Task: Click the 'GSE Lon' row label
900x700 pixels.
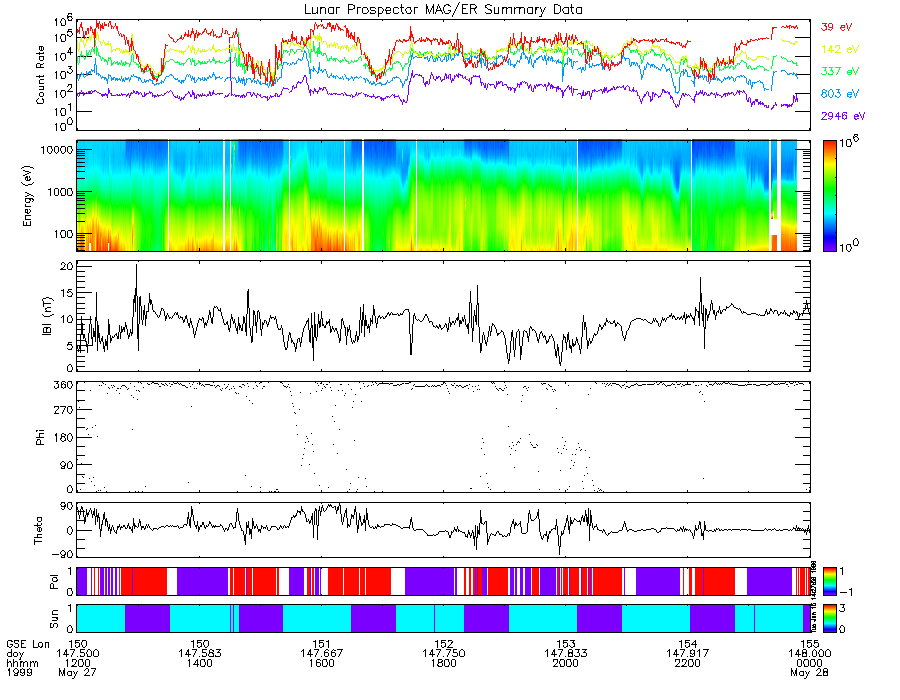Action: coord(28,644)
